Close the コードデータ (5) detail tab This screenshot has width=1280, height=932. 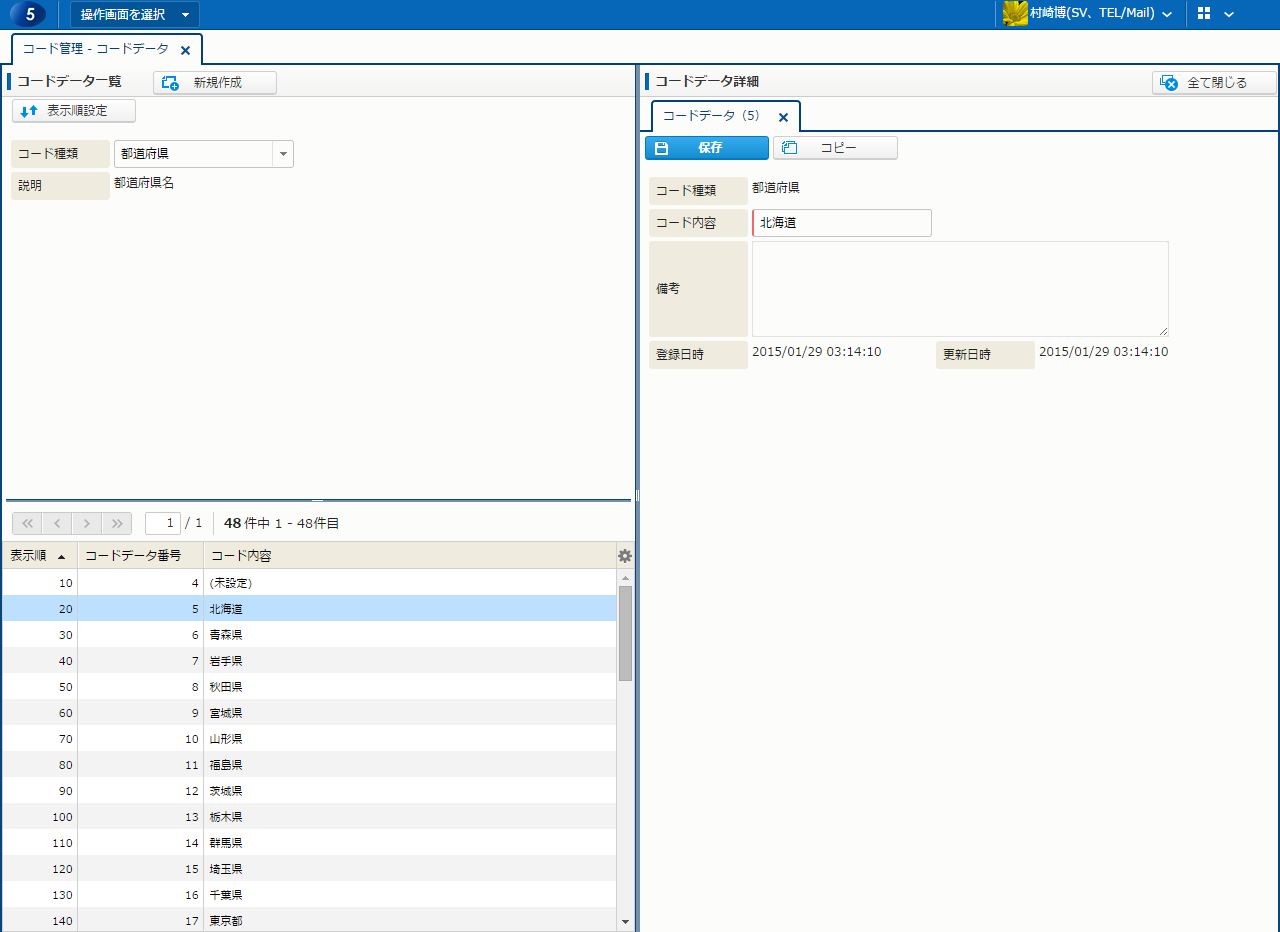[x=783, y=117]
